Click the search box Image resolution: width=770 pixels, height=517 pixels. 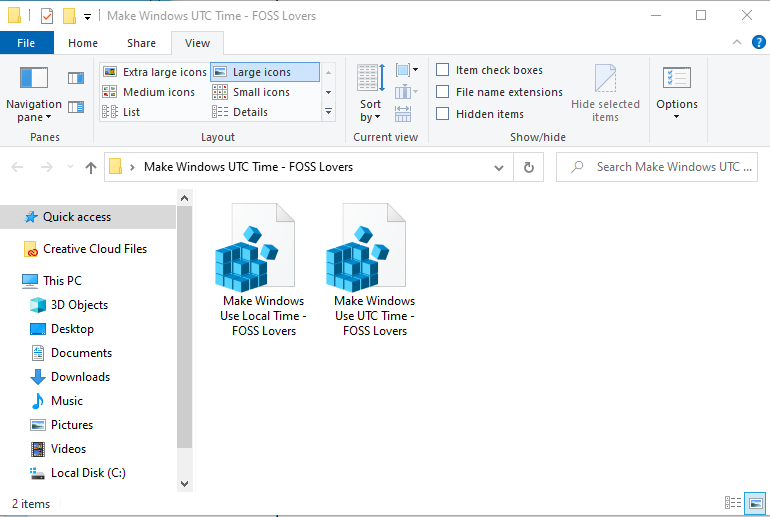coord(657,167)
